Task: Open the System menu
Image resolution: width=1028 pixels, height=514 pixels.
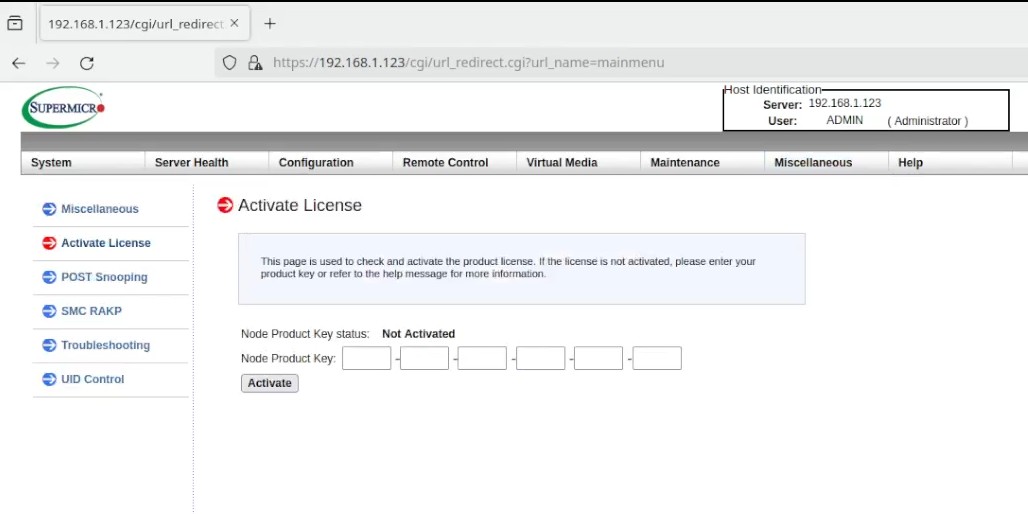Action: point(51,163)
